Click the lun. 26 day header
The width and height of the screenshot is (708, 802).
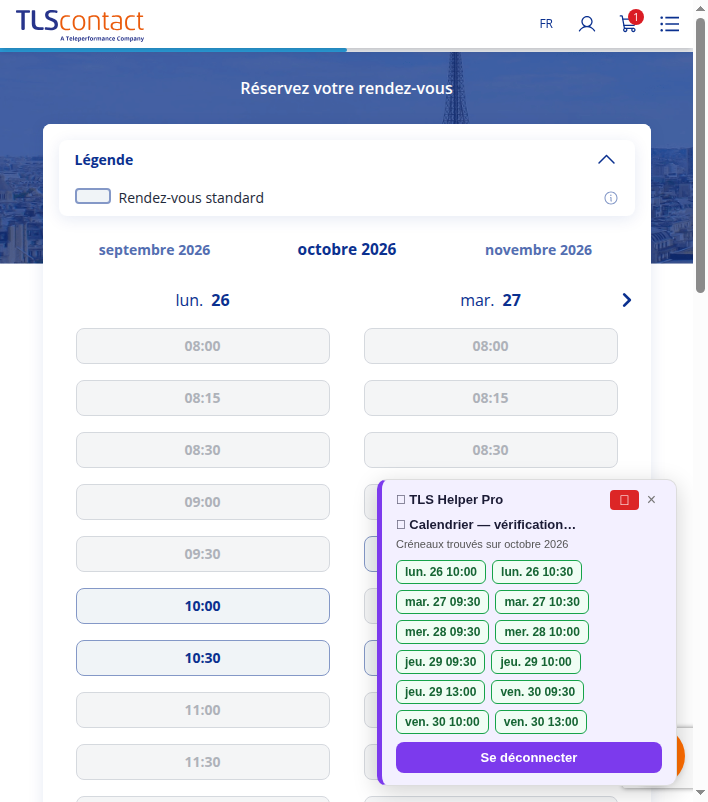(x=203, y=300)
